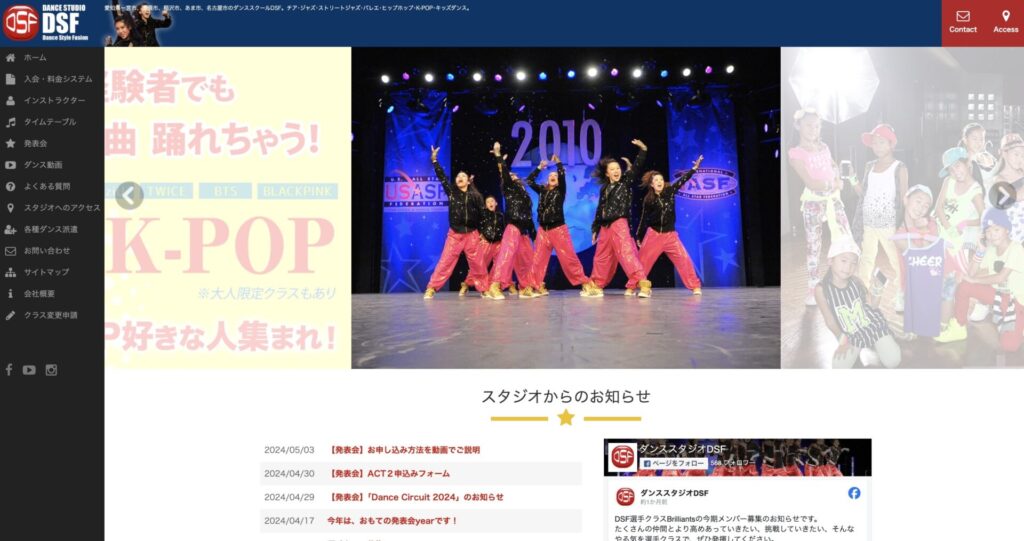Go to the previous carousel slide
The image size is (1024, 541).
tap(129, 195)
